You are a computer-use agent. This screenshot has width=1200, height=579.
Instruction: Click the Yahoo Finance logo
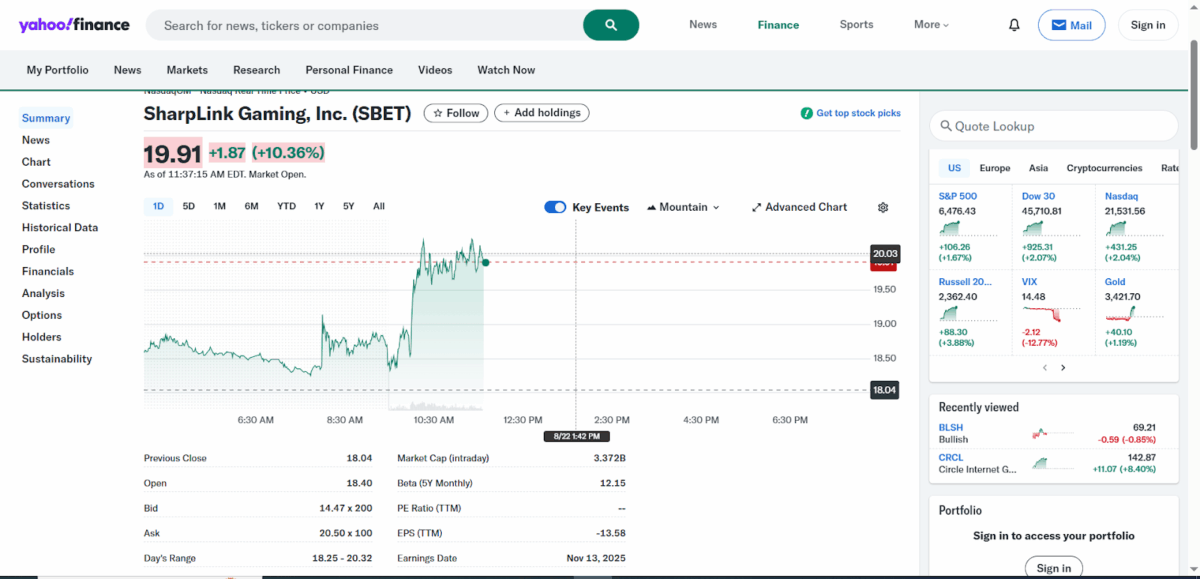pyautogui.click(x=74, y=25)
